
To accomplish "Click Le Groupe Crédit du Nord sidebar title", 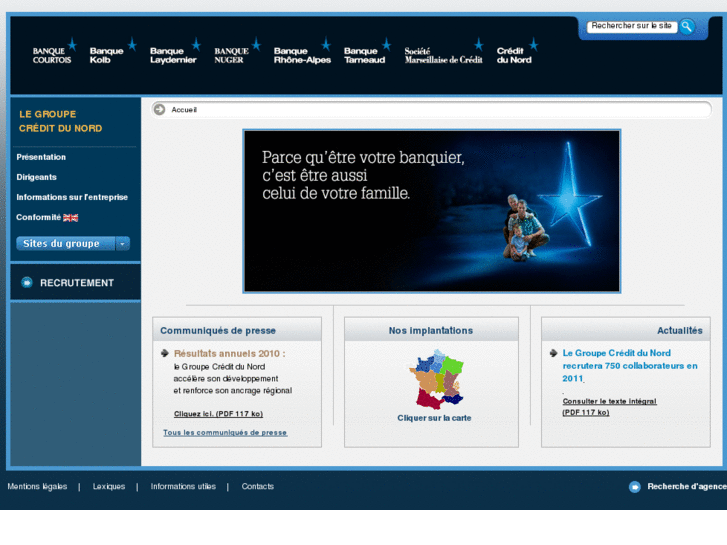I will [x=60, y=121].
